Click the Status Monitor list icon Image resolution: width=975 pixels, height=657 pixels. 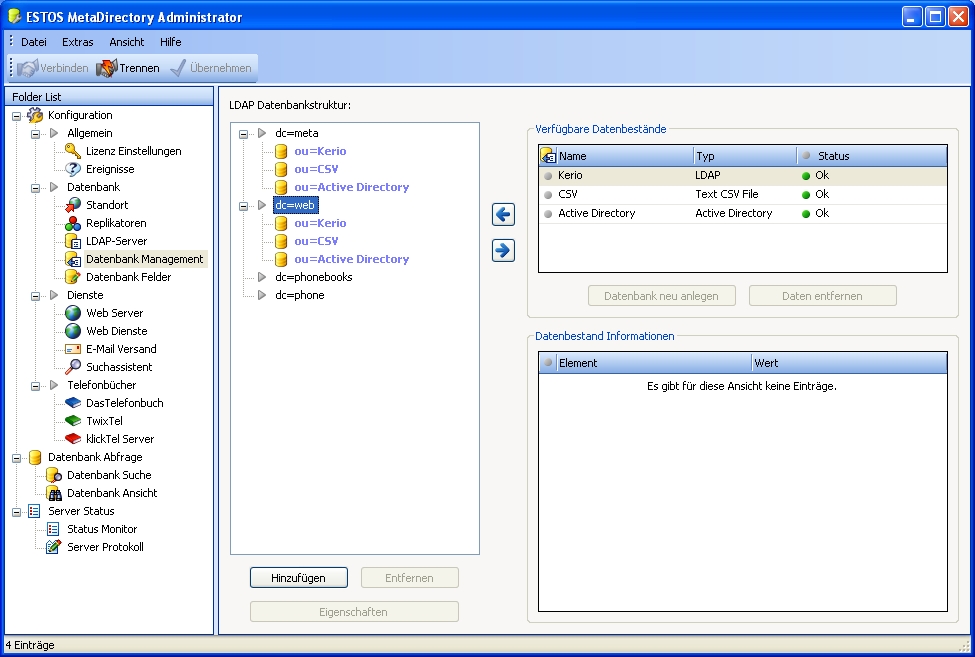[x=53, y=530]
